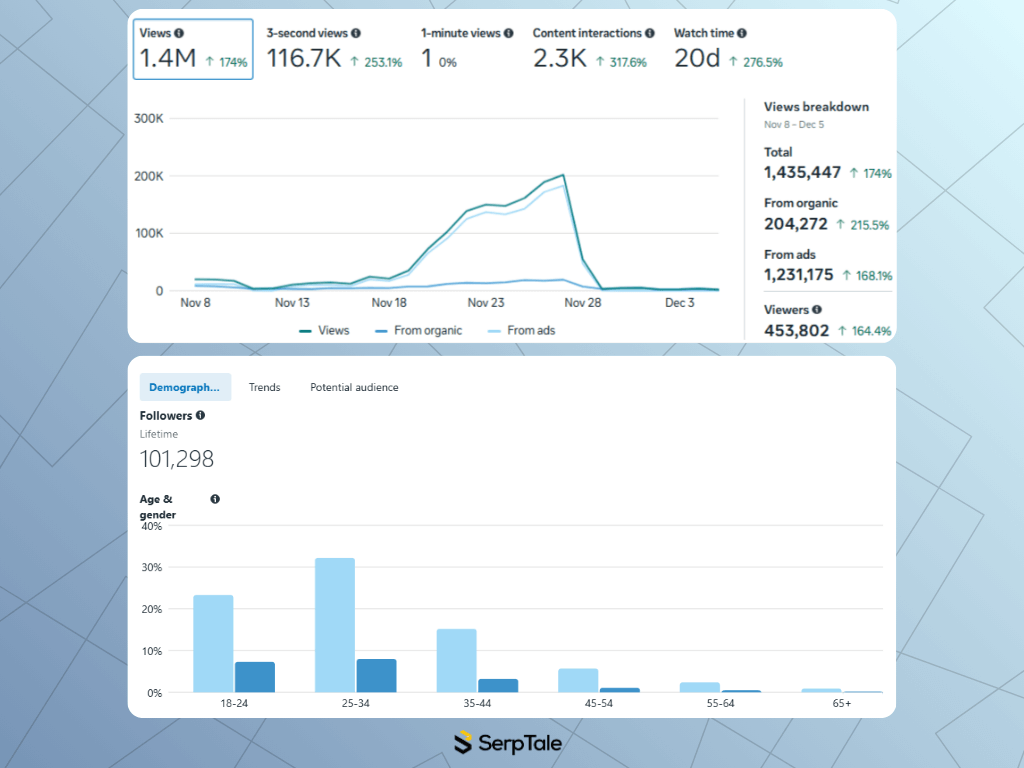Image resolution: width=1024 pixels, height=768 pixels.
Task: Click the light bar for 18-24 age group
Action: [214, 643]
